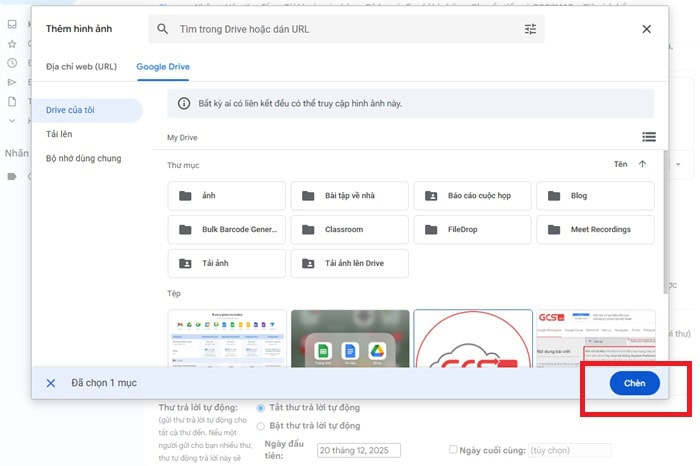The image size is (700, 466).
Task: Click the Đã chọn 1 mục text
Action: pyautogui.click(x=104, y=383)
